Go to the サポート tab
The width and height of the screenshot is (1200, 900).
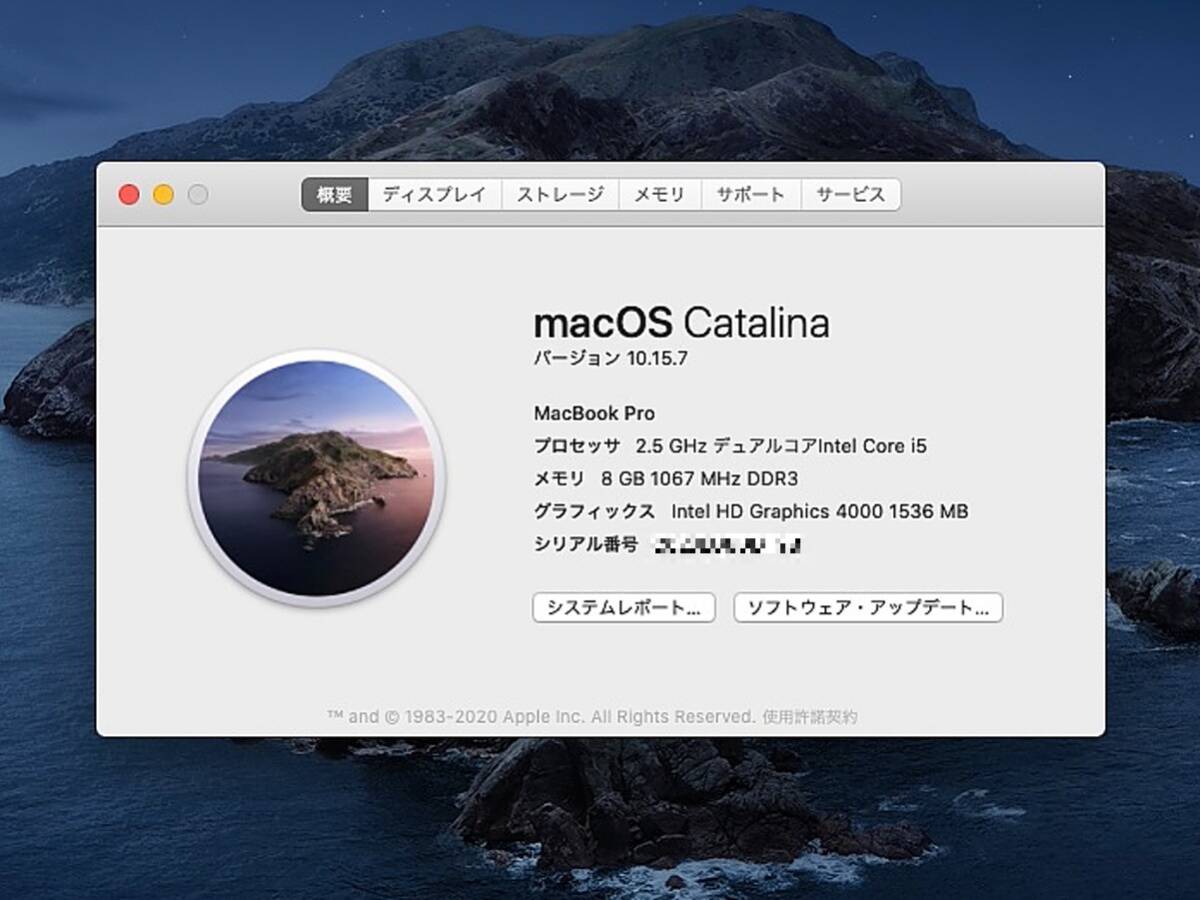point(751,195)
